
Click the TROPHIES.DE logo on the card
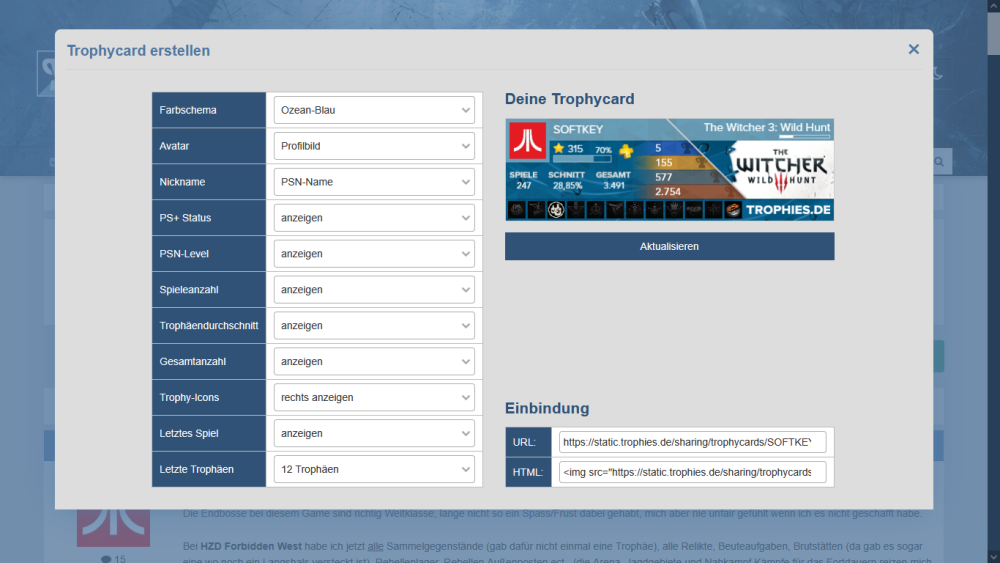(x=789, y=210)
